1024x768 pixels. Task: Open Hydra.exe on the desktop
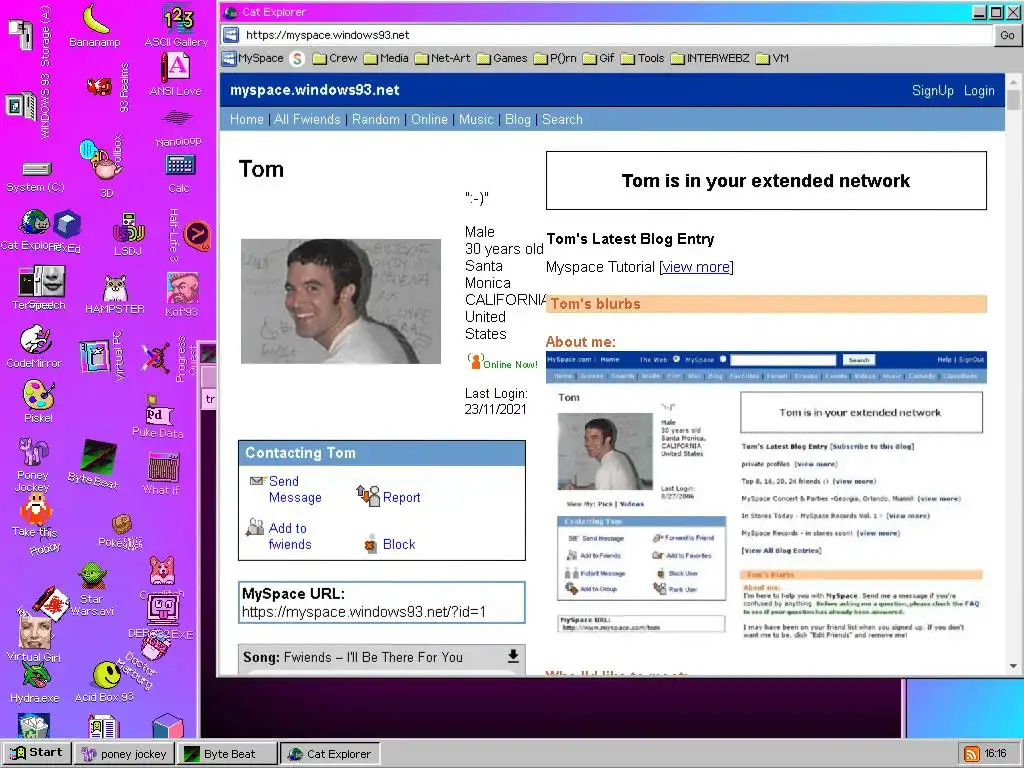[35, 682]
